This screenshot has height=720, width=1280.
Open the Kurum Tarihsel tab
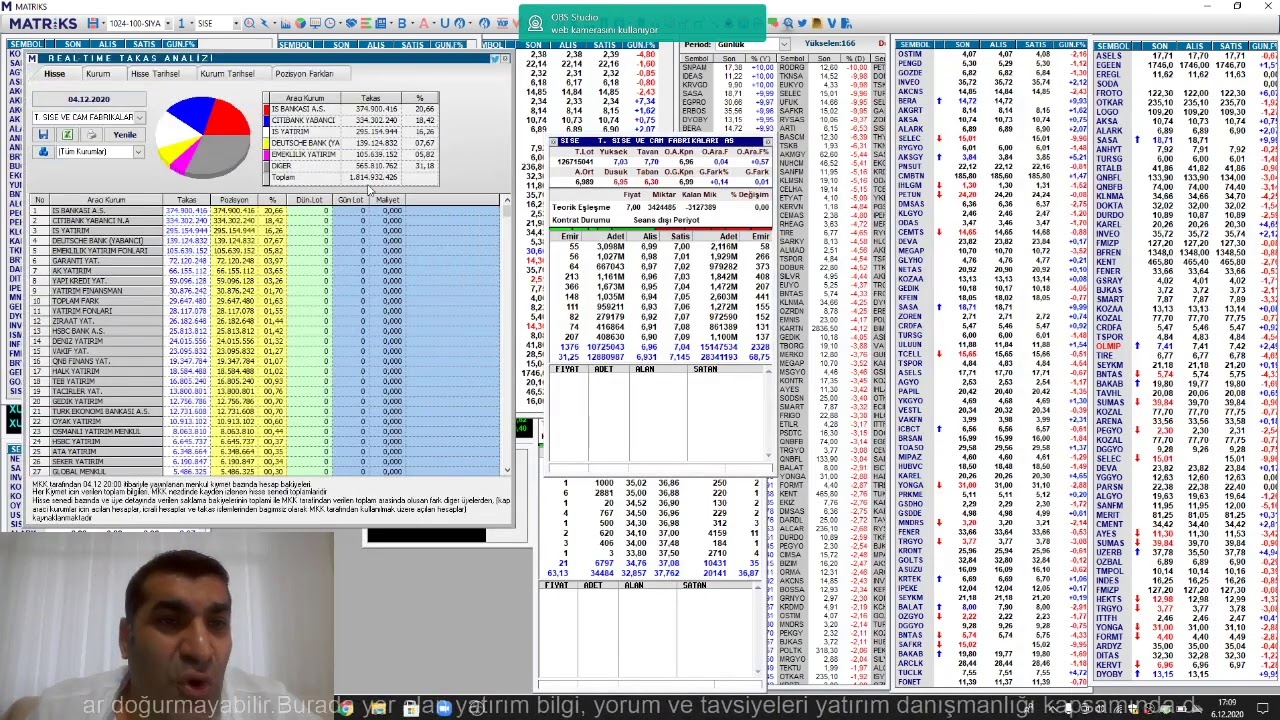coord(227,74)
